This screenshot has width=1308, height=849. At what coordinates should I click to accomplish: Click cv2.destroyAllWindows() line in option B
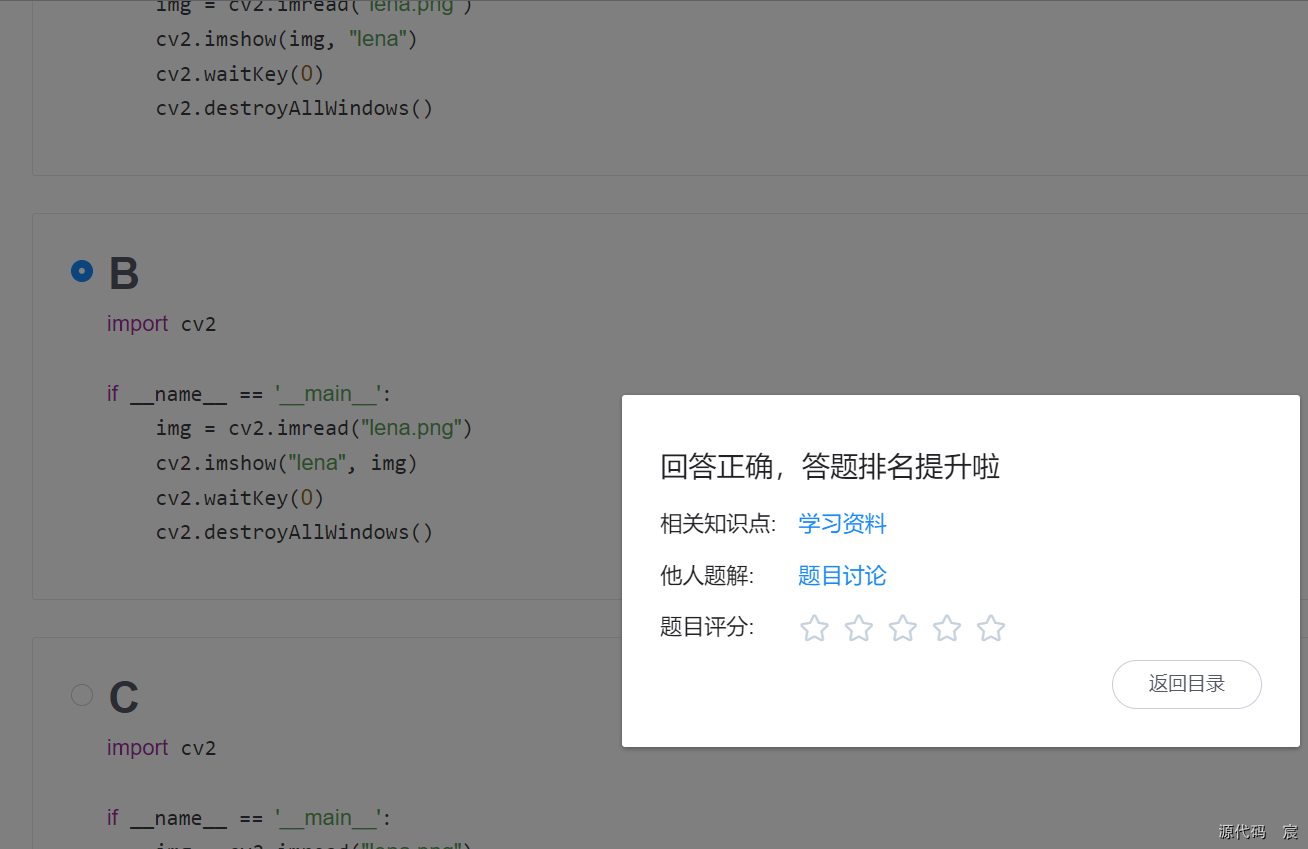(295, 532)
